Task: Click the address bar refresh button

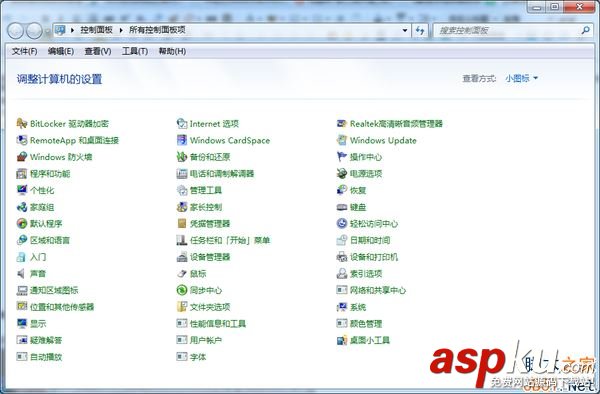Action: coord(420,30)
